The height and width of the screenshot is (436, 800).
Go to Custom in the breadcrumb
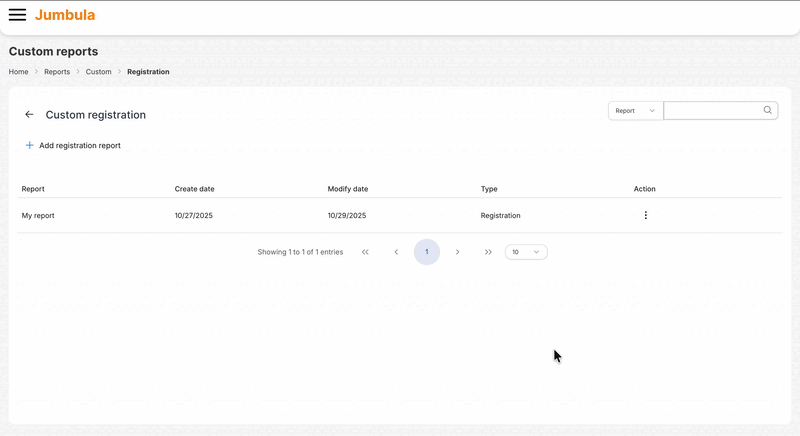click(98, 72)
